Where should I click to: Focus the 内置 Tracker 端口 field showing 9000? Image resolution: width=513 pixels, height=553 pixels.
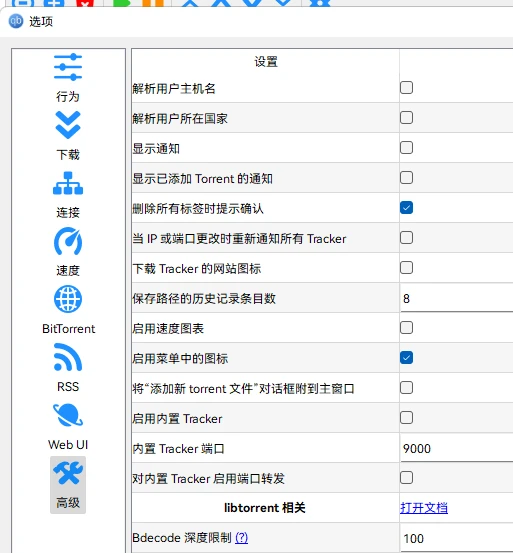tap(457, 449)
